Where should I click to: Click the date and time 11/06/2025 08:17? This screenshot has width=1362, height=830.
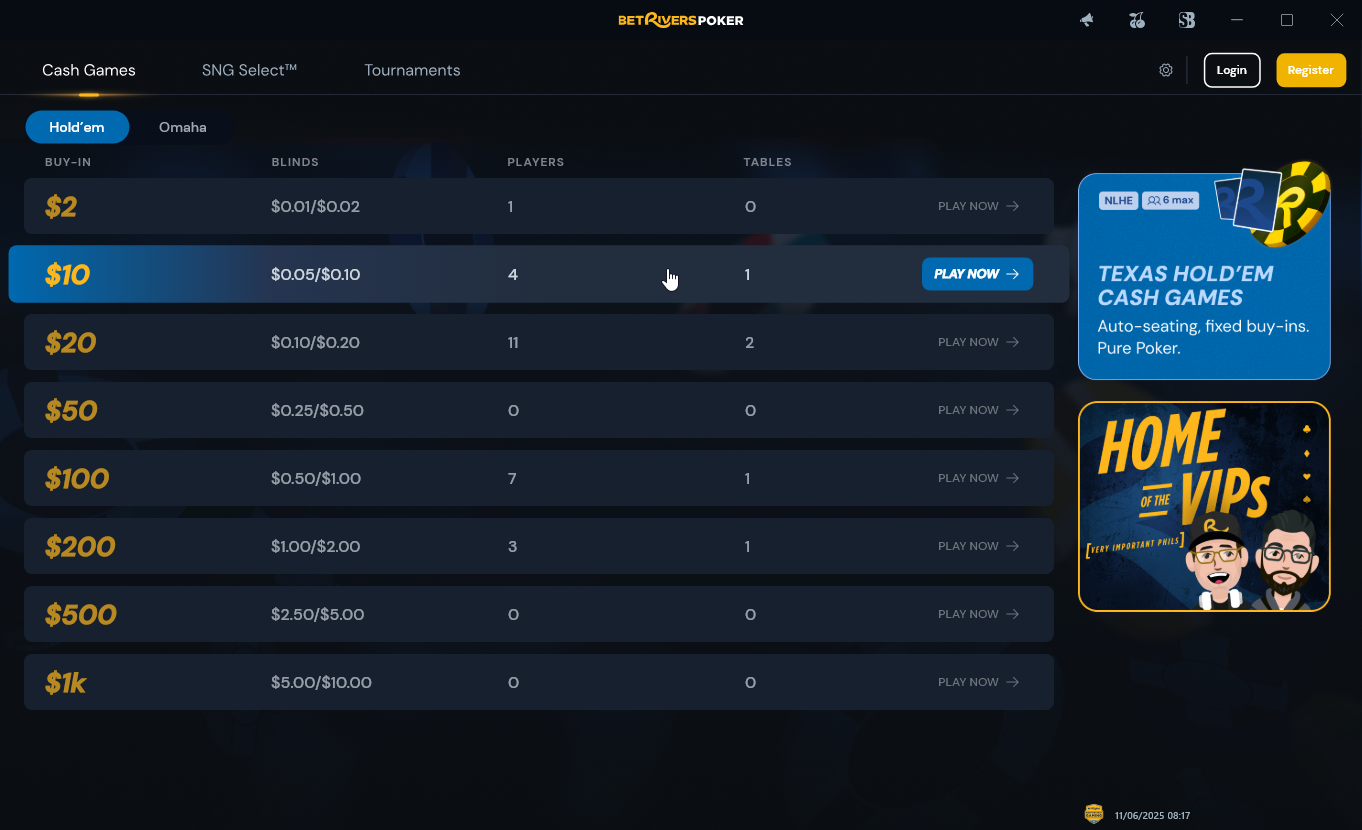tap(1152, 816)
